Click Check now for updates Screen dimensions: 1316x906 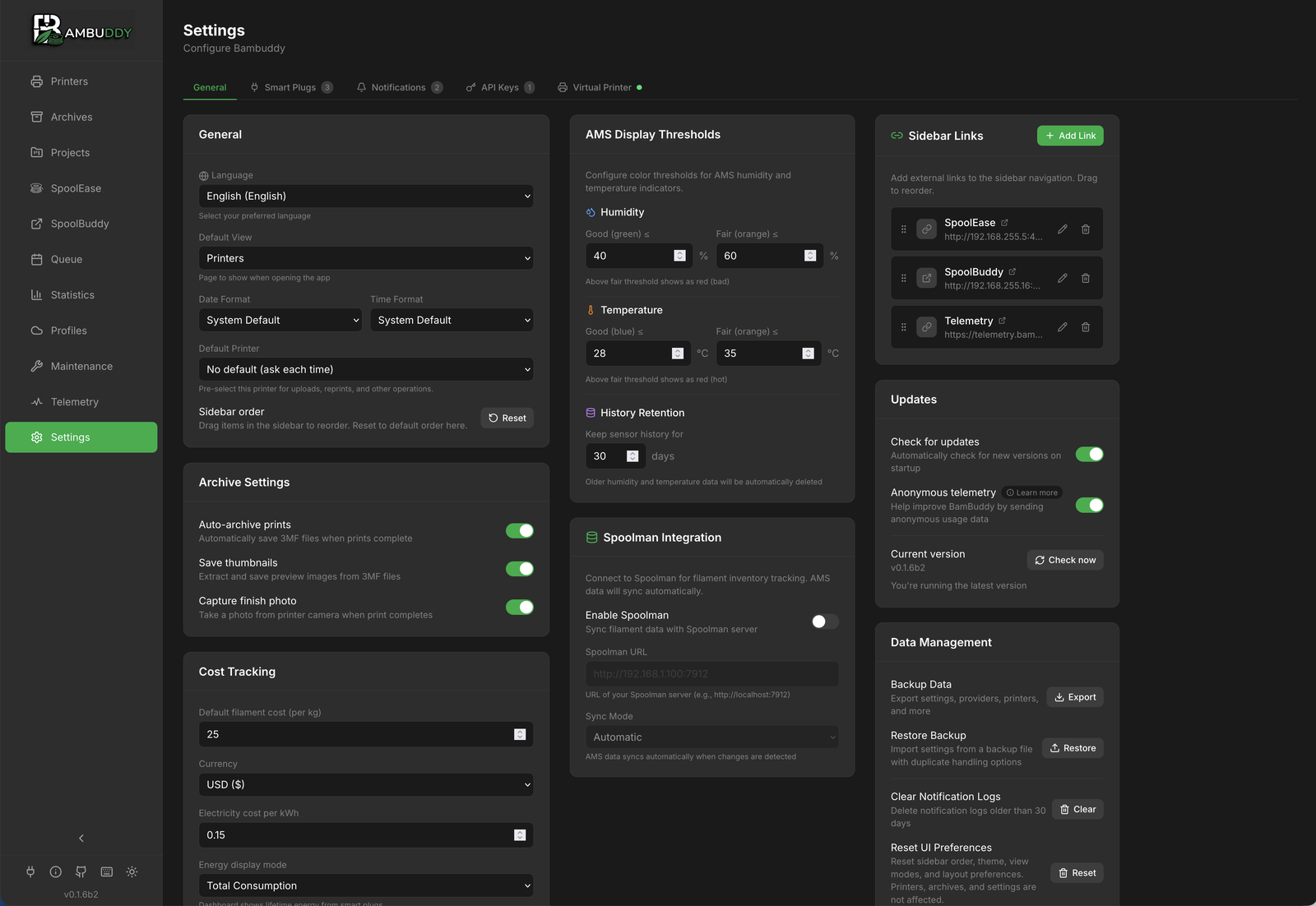[1065, 560]
